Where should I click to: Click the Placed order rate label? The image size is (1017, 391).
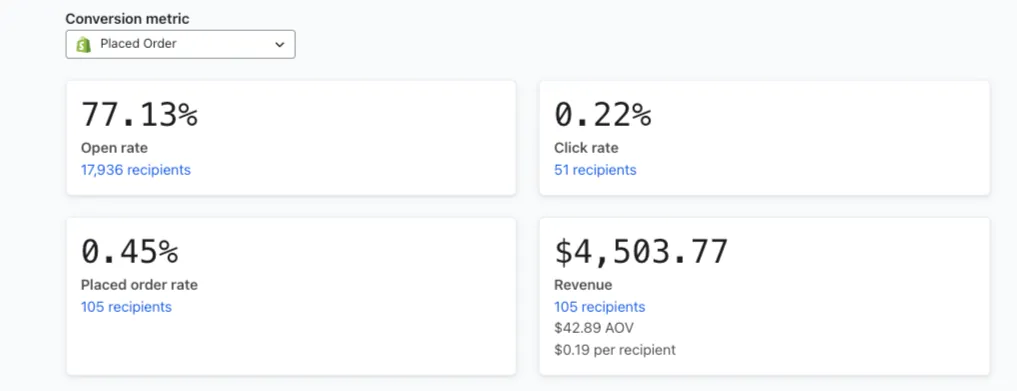139,285
